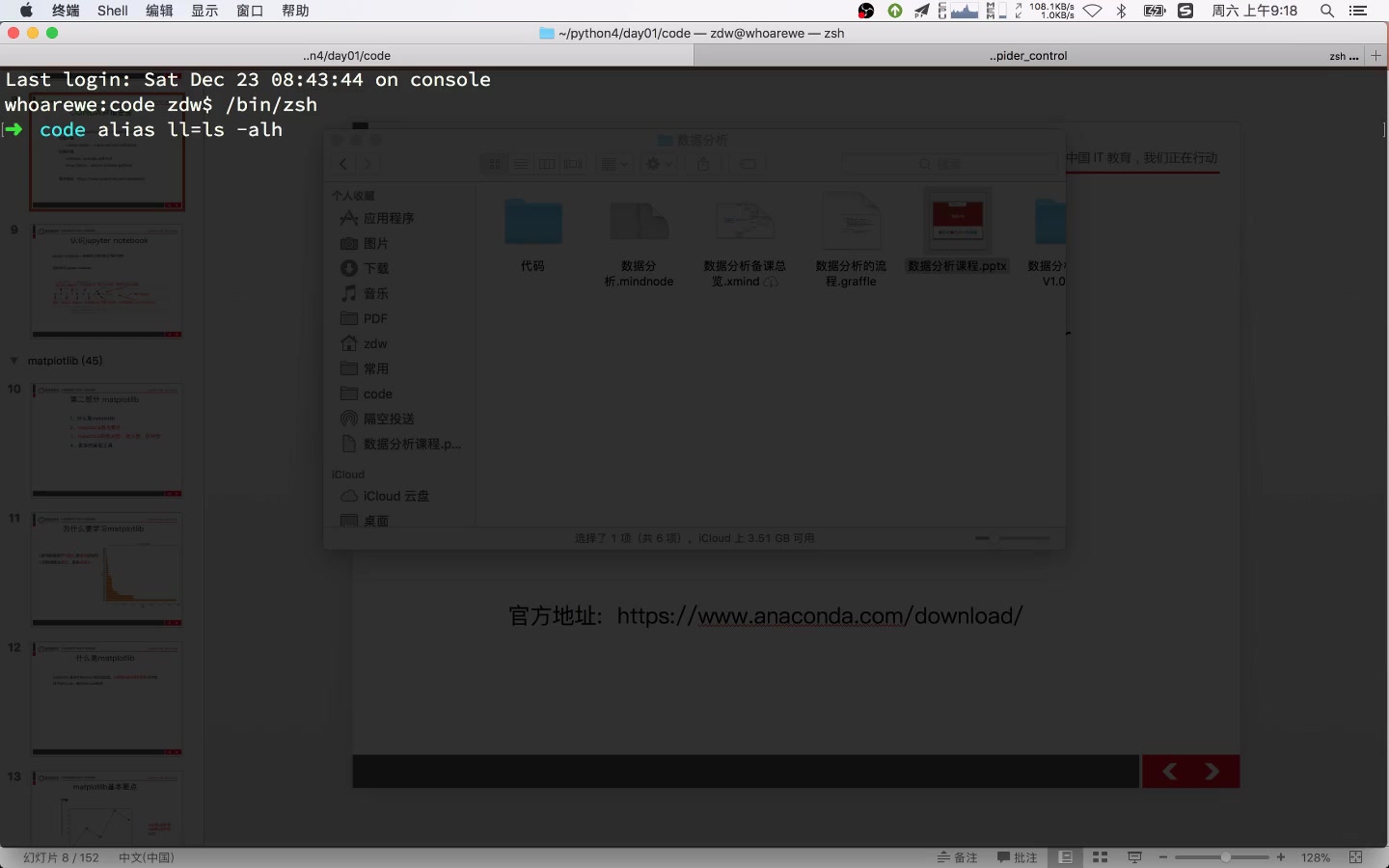Switch to the ..pider_control terminal tab
The image size is (1389, 868).
(1029, 55)
